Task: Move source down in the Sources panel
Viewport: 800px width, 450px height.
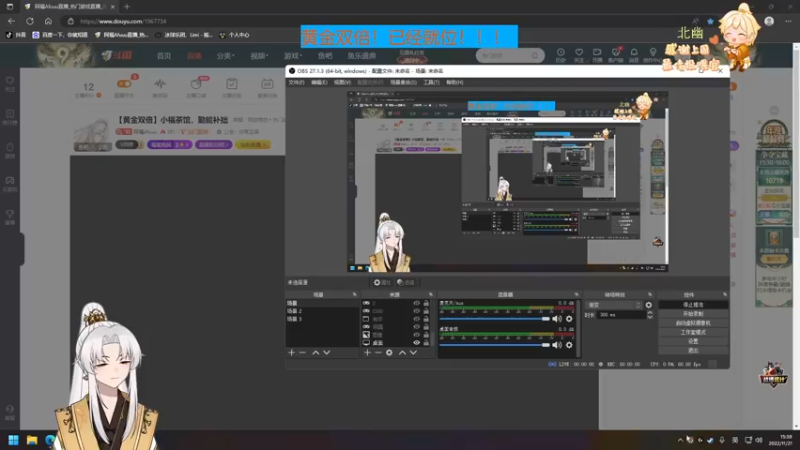Action: pos(413,353)
